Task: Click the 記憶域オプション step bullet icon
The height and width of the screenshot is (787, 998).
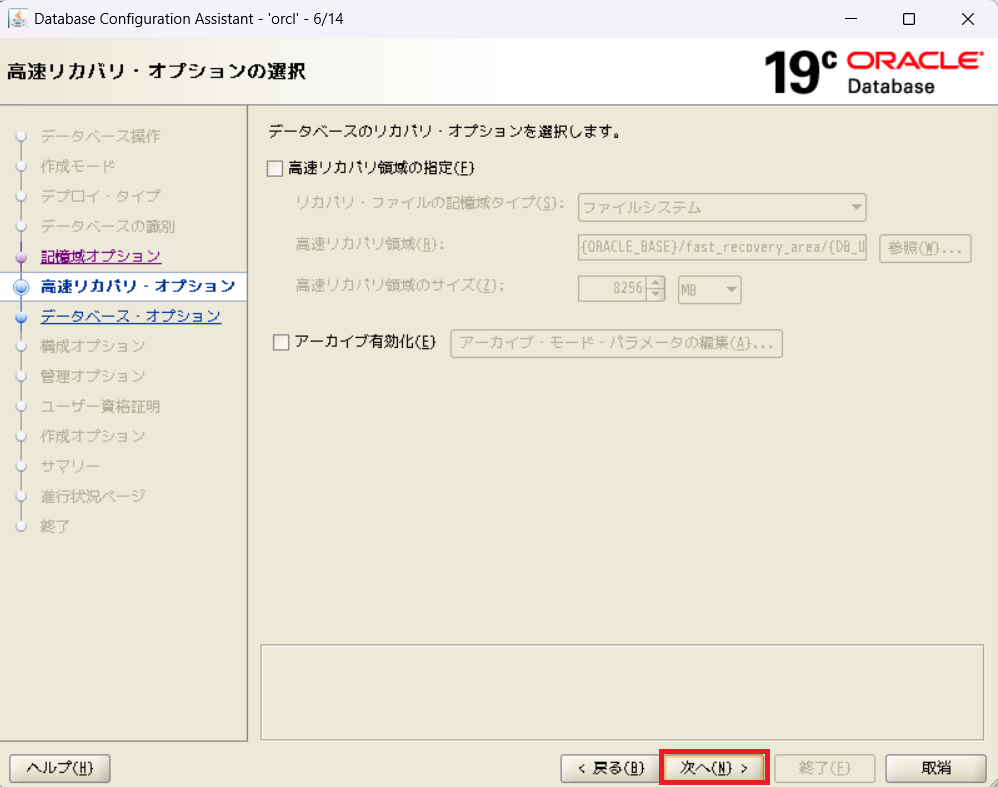Action: point(20,257)
